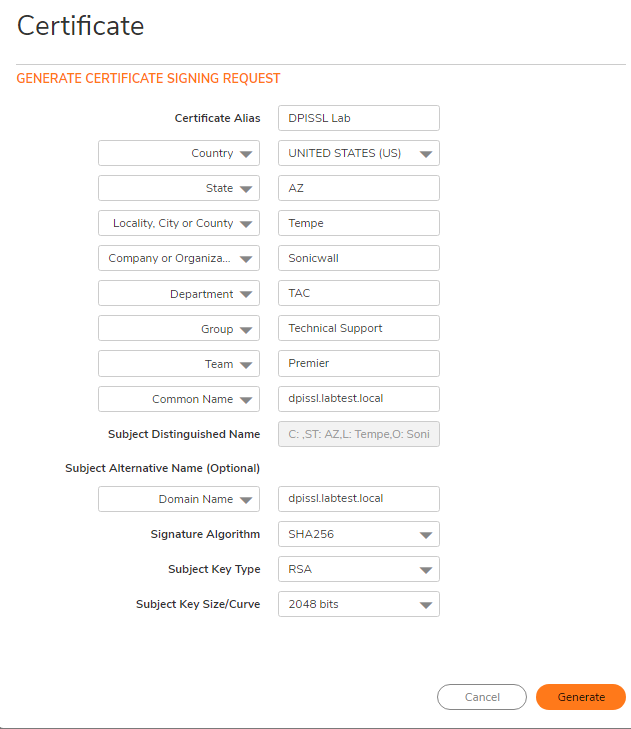Open the Group field type dropdown

(x=179, y=329)
